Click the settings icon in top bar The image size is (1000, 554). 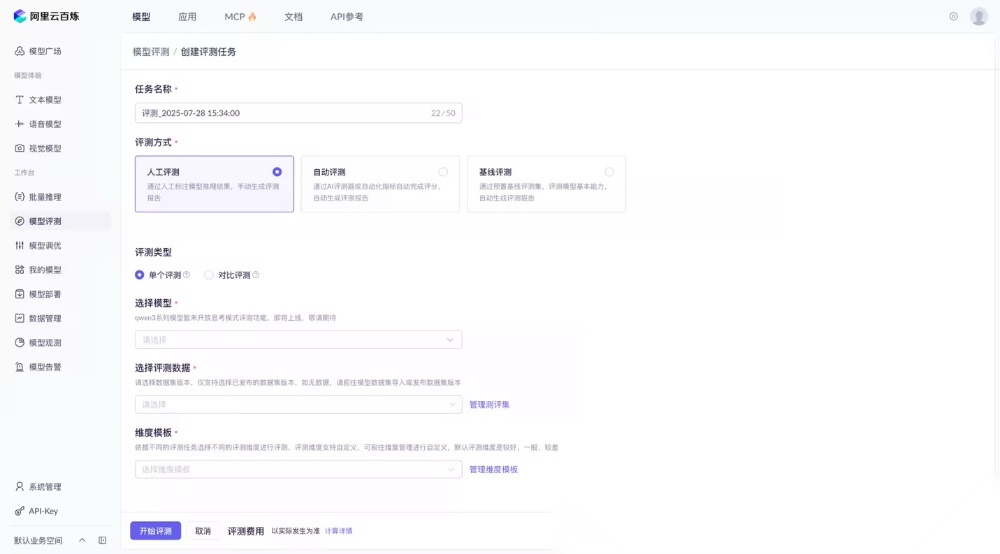point(953,17)
